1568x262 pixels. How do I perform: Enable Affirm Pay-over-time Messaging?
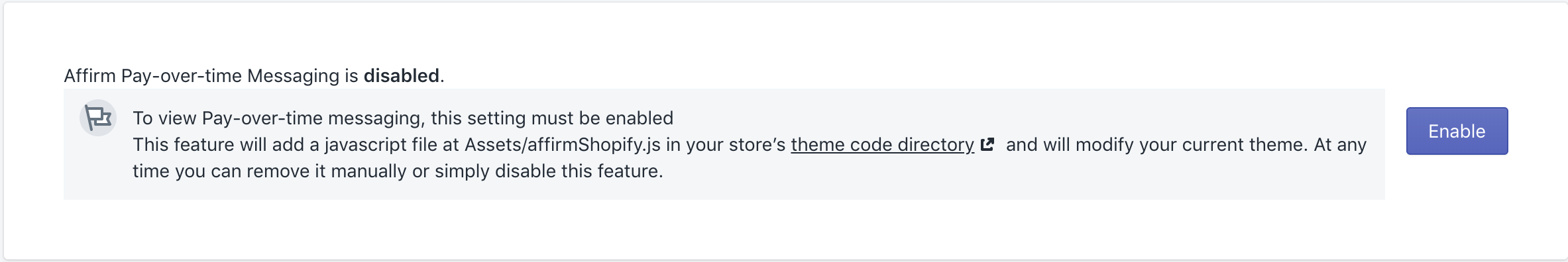click(1457, 131)
